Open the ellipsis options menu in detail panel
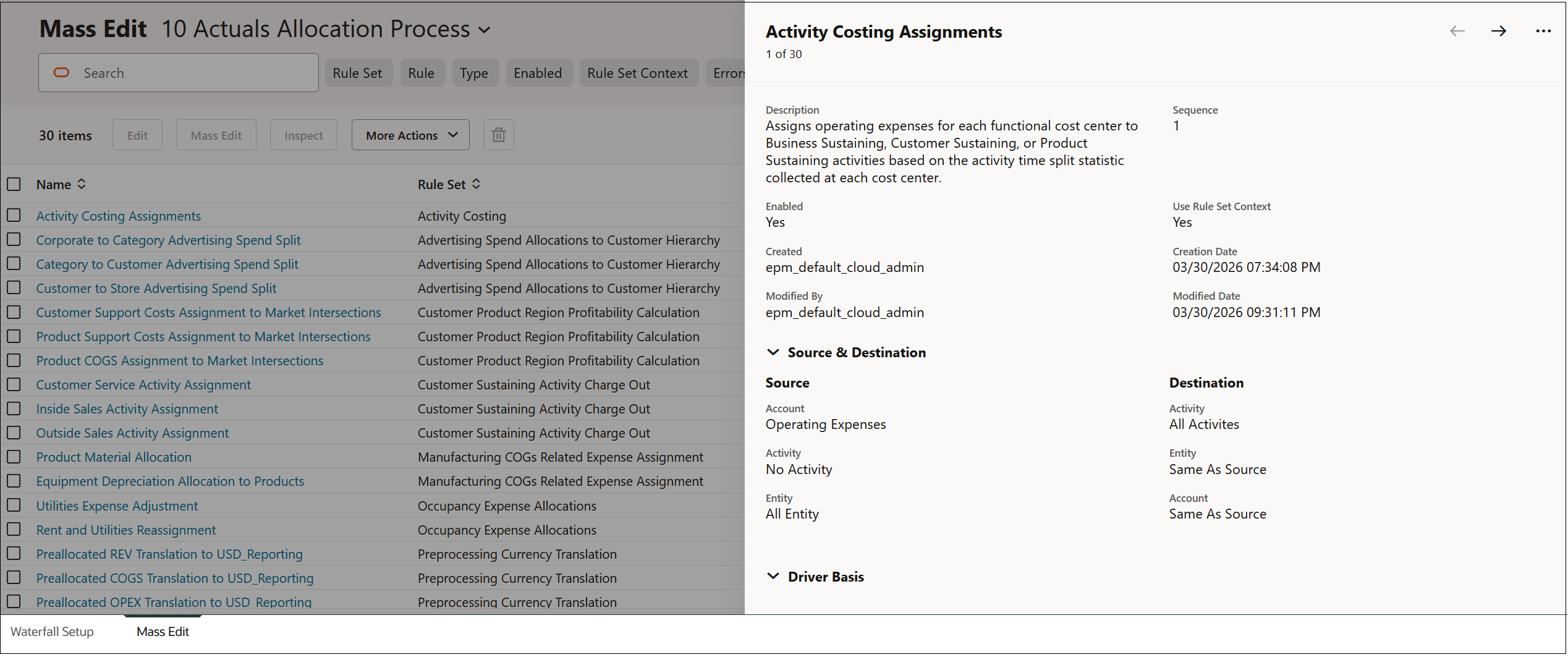This screenshot has height=657, width=1568. coord(1543,31)
